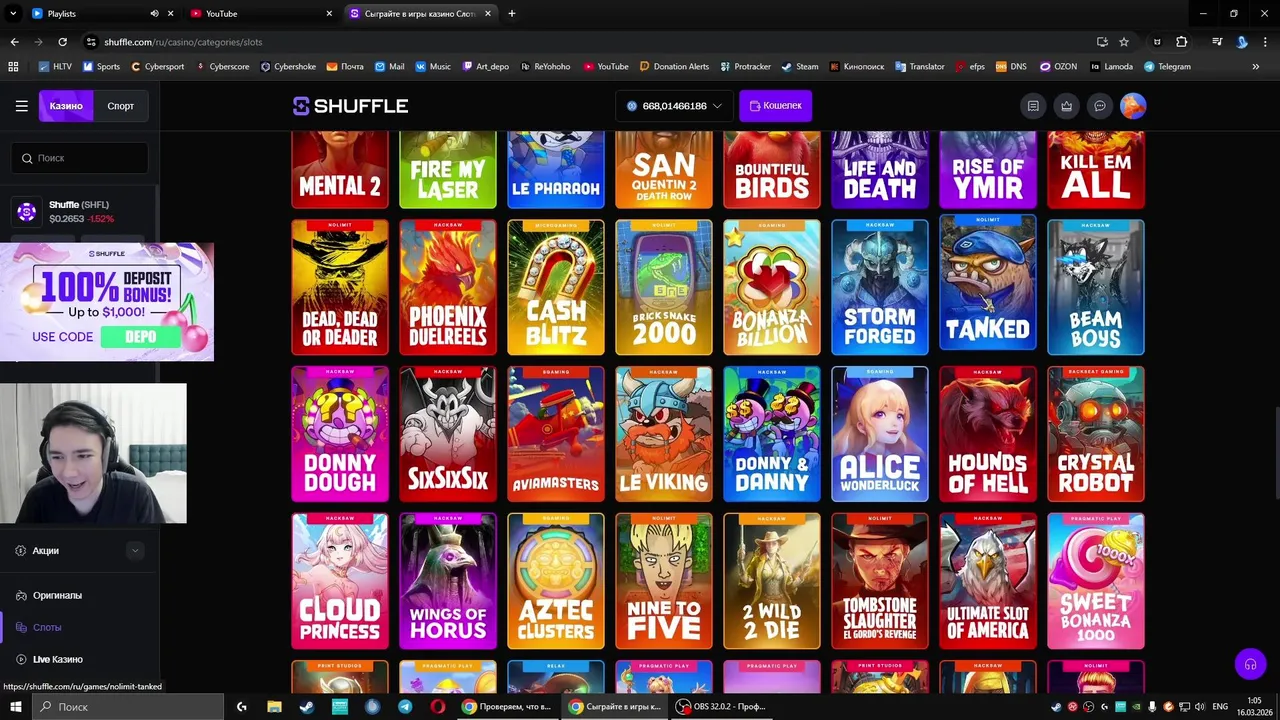Open the Beam Boys game

1096,288
